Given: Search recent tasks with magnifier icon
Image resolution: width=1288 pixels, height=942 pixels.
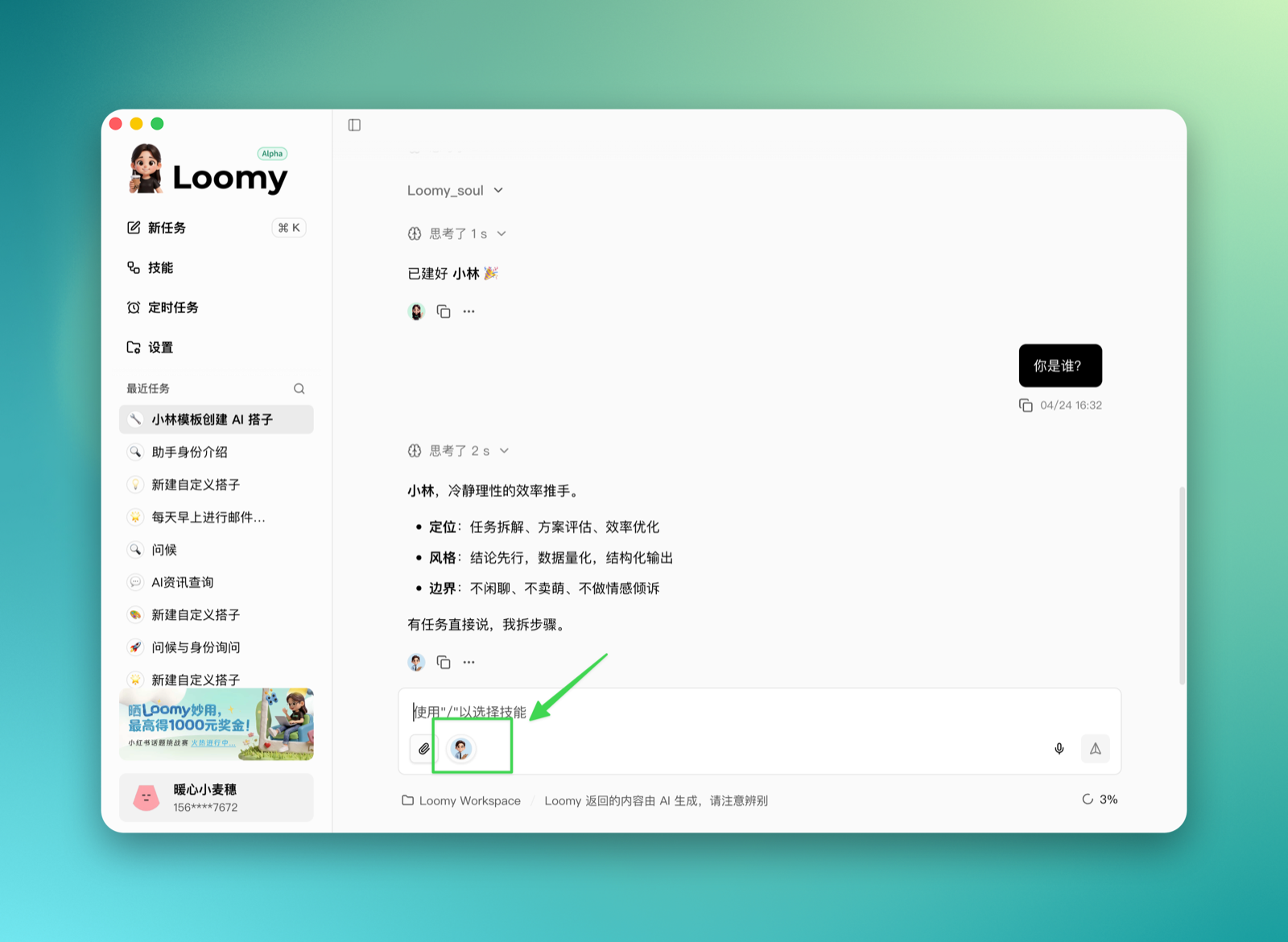Looking at the screenshot, I should click(299, 389).
